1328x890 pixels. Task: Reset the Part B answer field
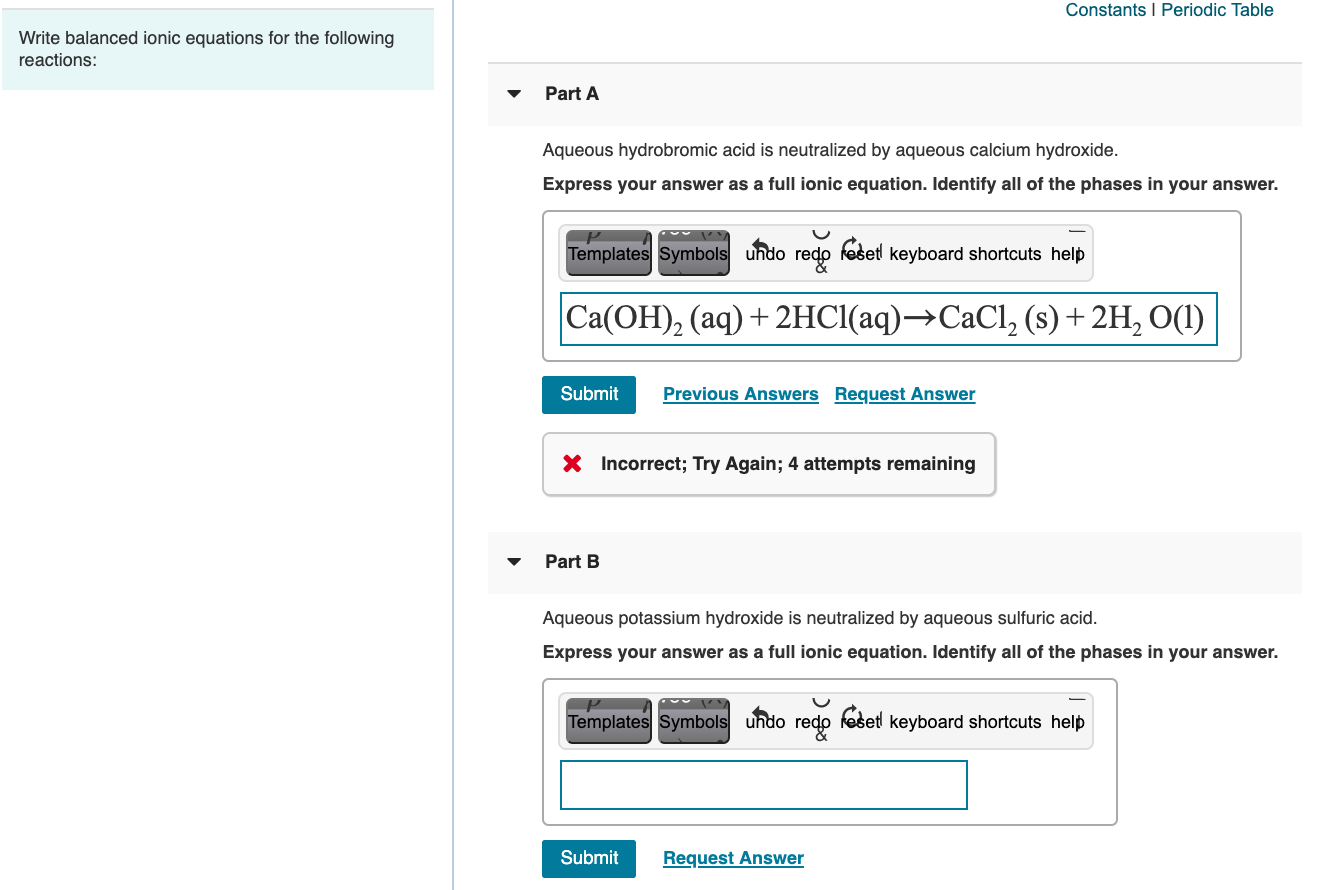click(860, 721)
